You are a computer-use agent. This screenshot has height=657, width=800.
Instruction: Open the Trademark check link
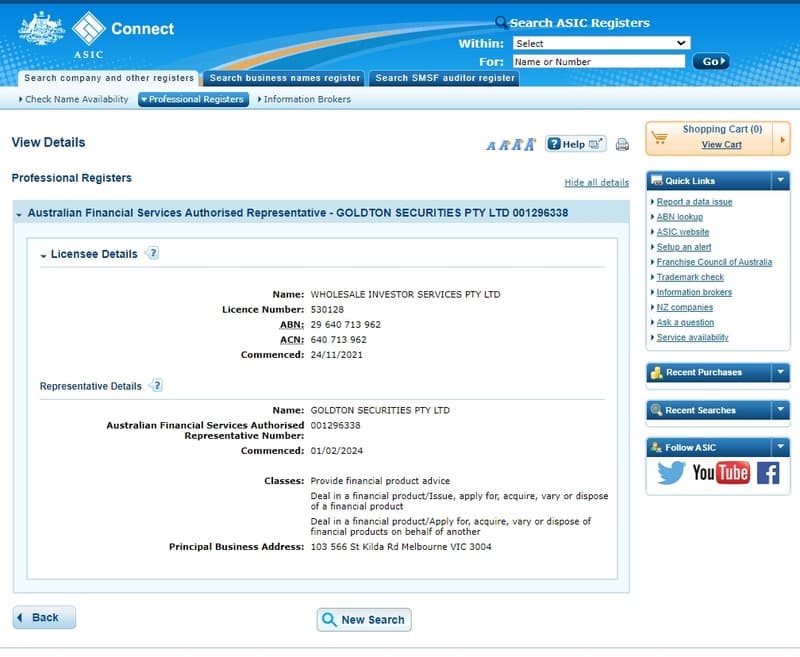(690, 277)
